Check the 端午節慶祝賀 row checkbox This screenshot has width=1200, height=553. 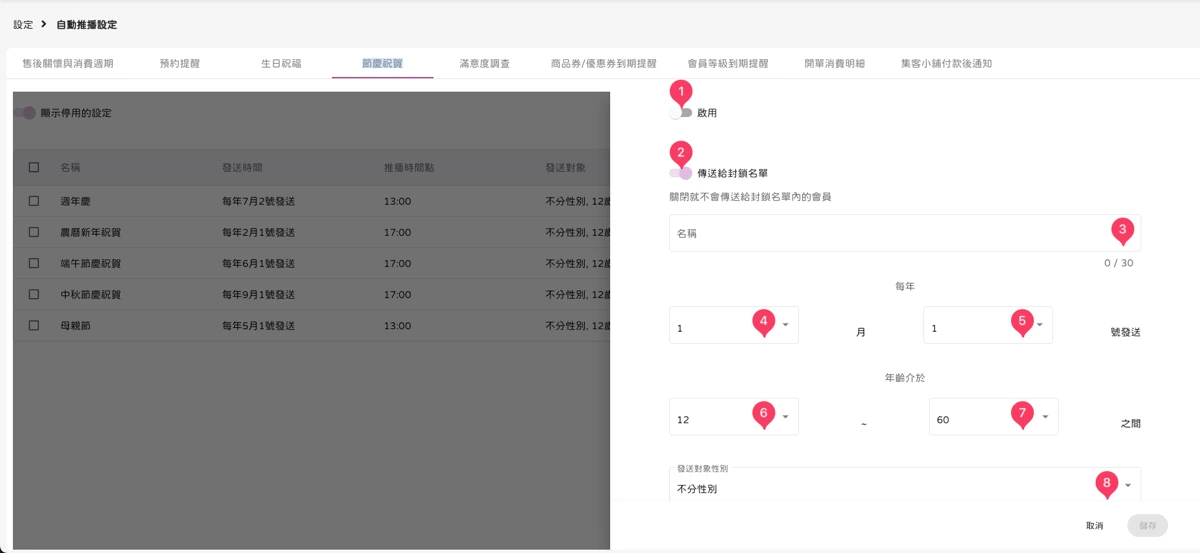pos(34,264)
